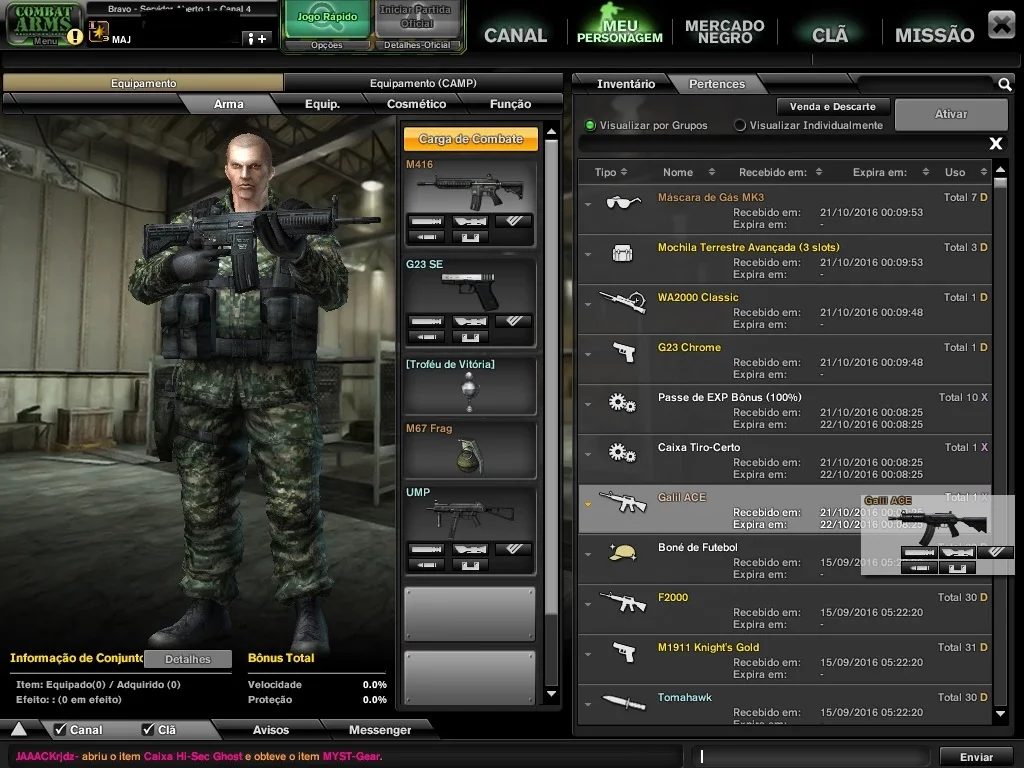Open the Cosmético sub-tab
The image size is (1024, 768).
[x=416, y=104]
